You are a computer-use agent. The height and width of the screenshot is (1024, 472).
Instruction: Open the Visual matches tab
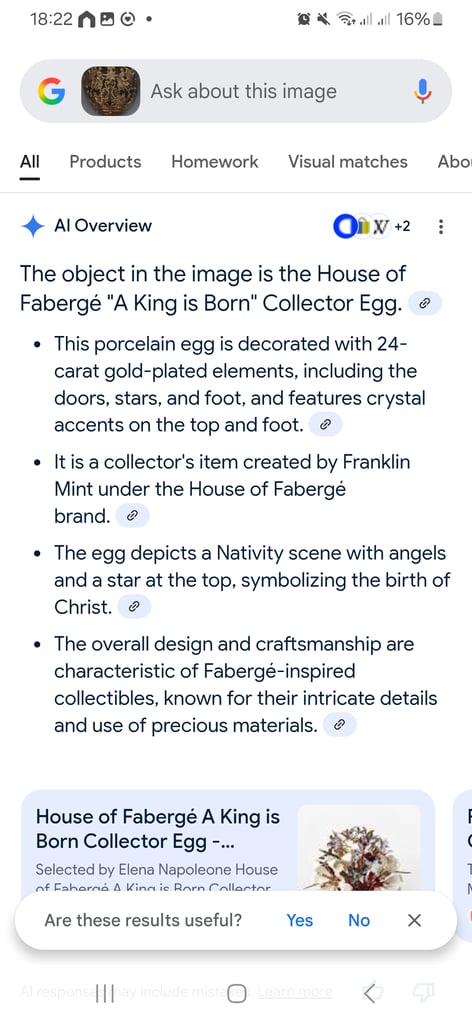[348, 162]
